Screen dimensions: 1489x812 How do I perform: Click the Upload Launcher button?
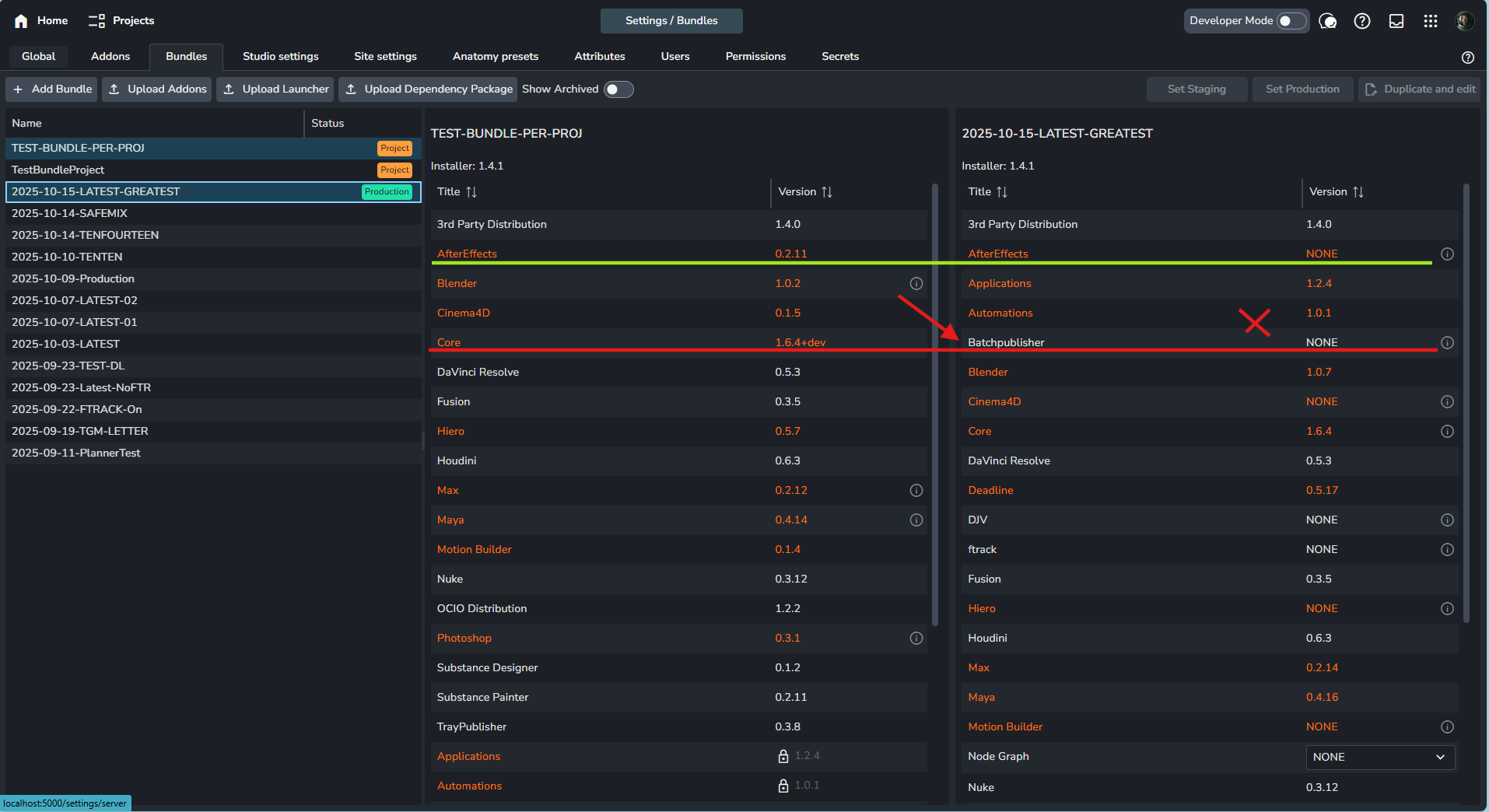point(275,89)
